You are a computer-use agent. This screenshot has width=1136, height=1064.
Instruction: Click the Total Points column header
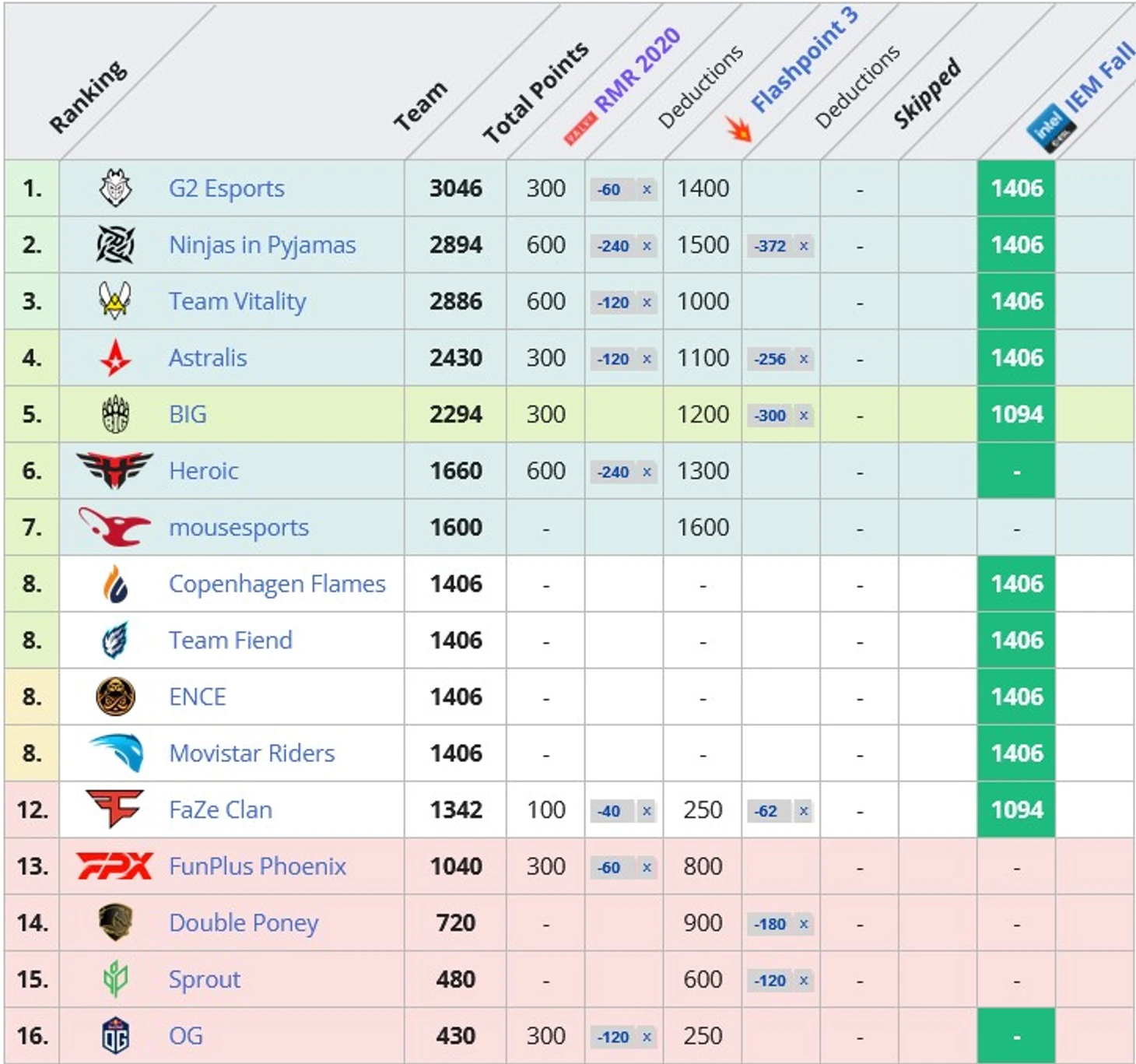tap(536, 93)
